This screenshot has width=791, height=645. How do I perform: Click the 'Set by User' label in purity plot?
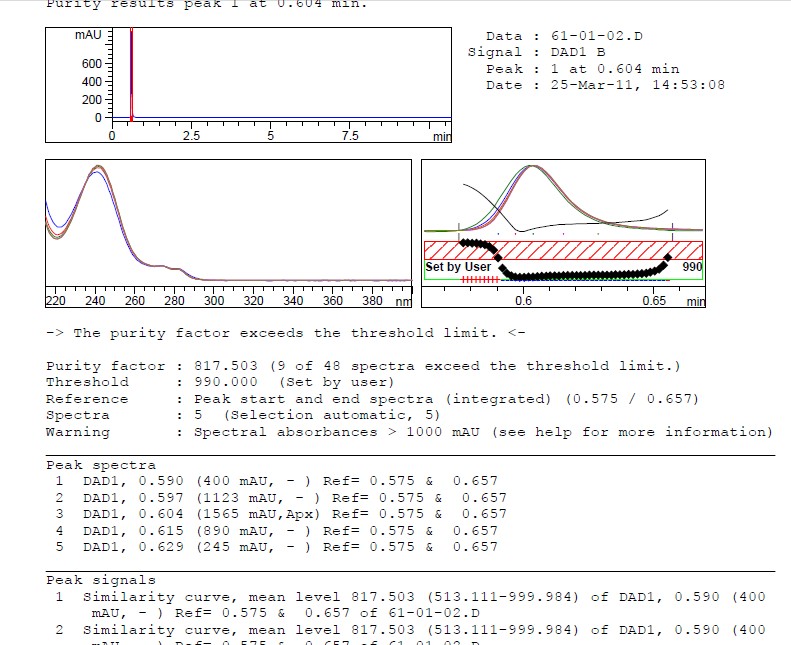pyautogui.click(x=458, y=267)
